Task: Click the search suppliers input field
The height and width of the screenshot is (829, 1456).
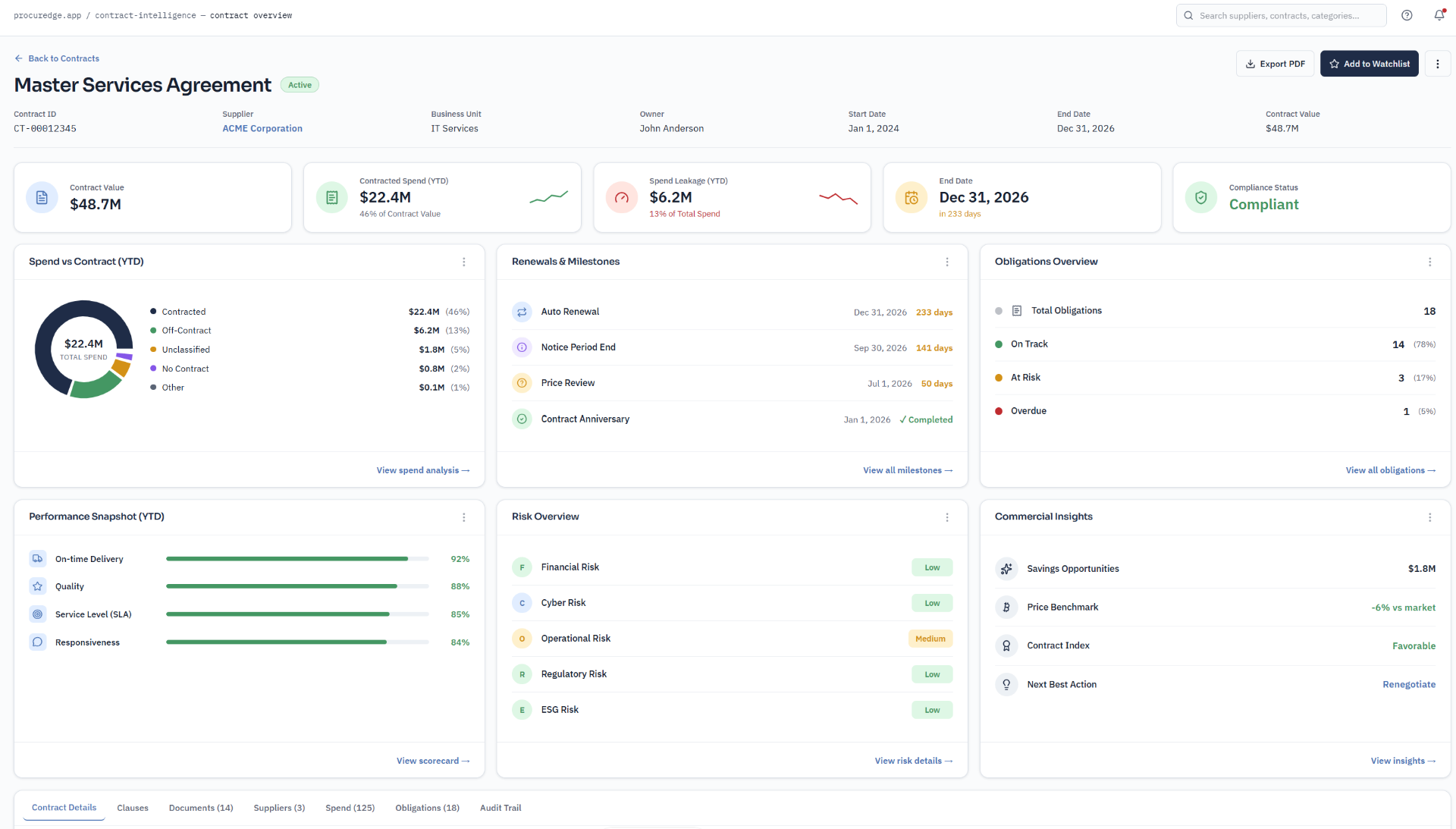Action: point(1281,15)
